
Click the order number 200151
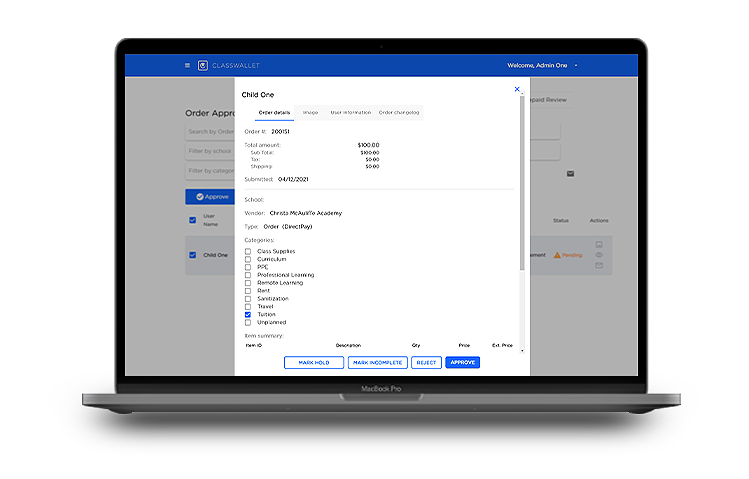pos(280,132)
